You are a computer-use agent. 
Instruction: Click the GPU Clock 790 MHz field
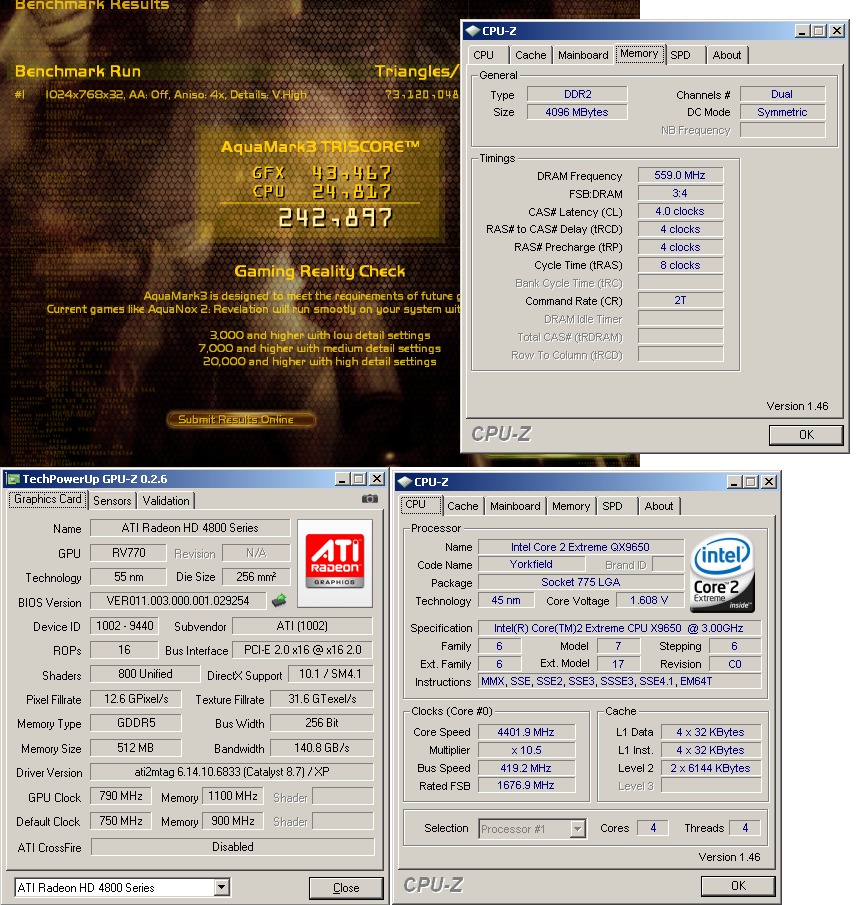(x=121, y=796)
